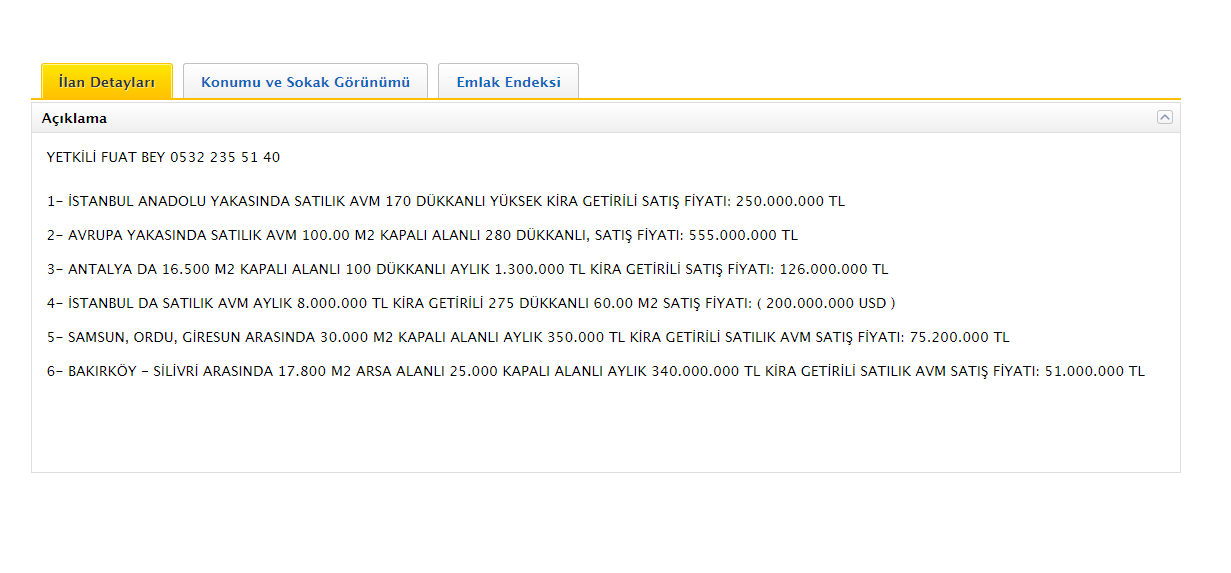Click the 200.000.000 USD price in parentheses
The image size is (1231, 573).
[825, 303]
